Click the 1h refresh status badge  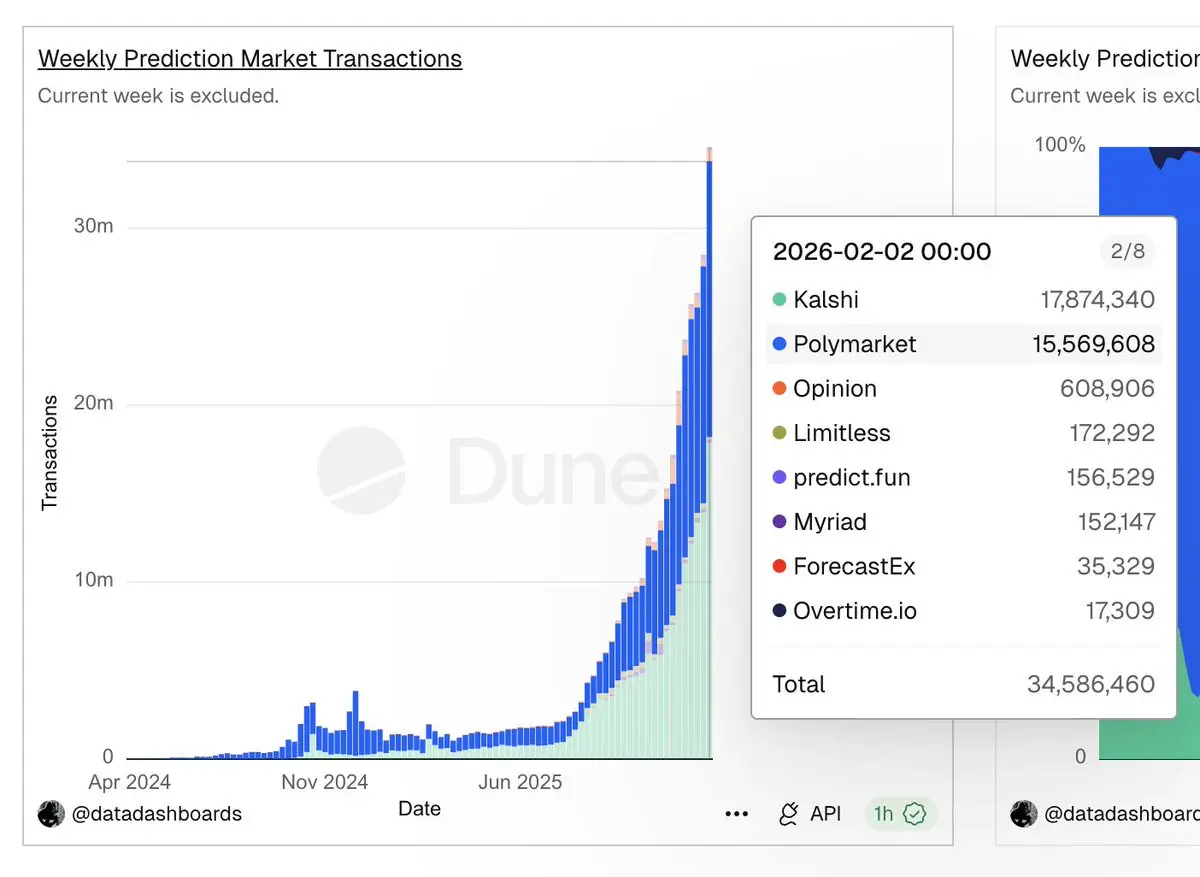[901, 814]
